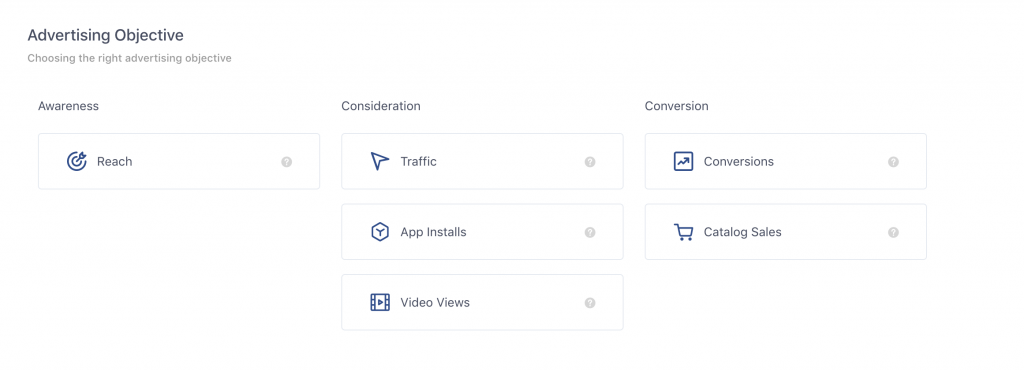Open the help tooltip for Traffic

[x=590, y=162]
